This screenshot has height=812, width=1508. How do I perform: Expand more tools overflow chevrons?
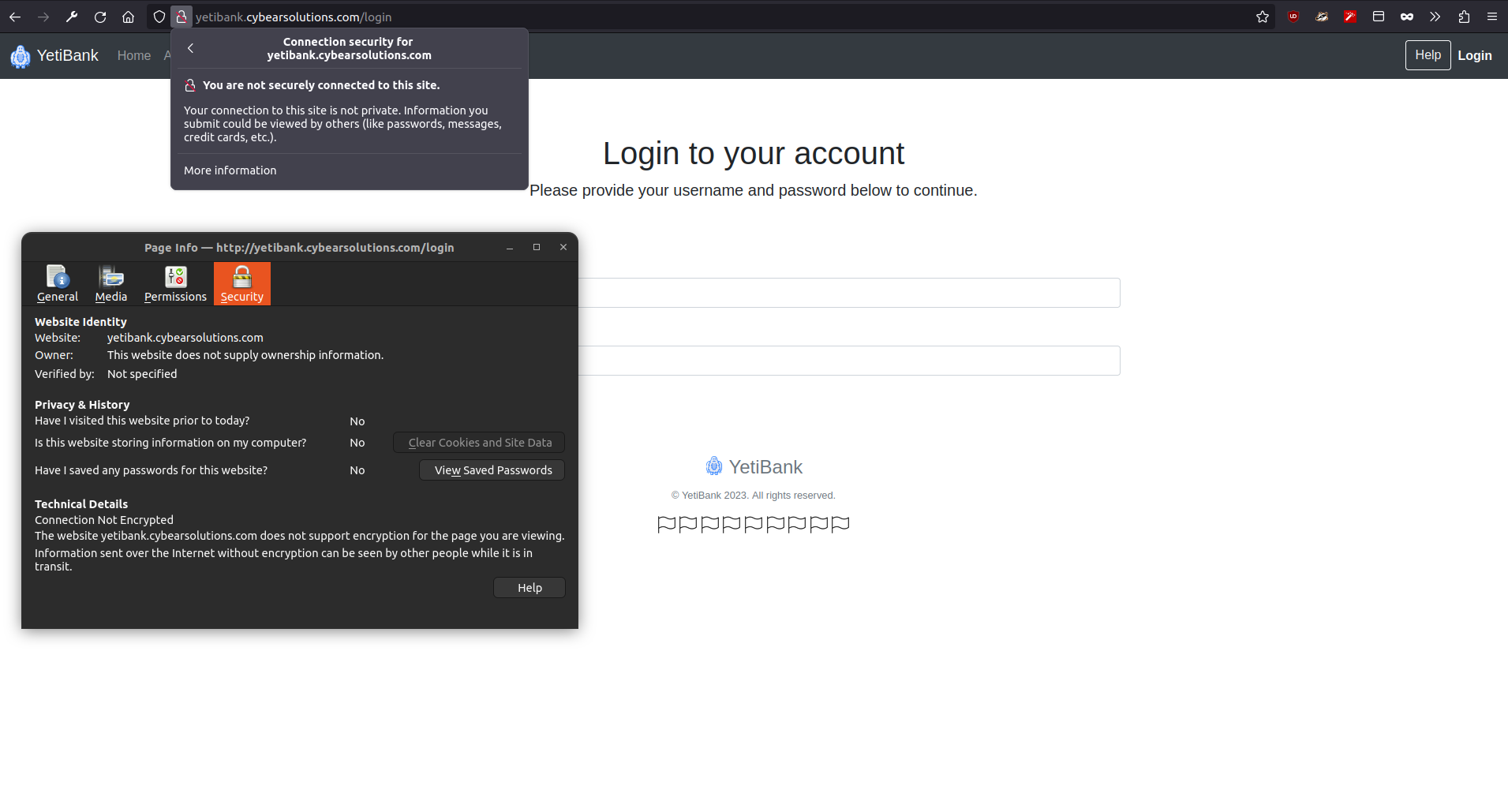(1435, 17)
